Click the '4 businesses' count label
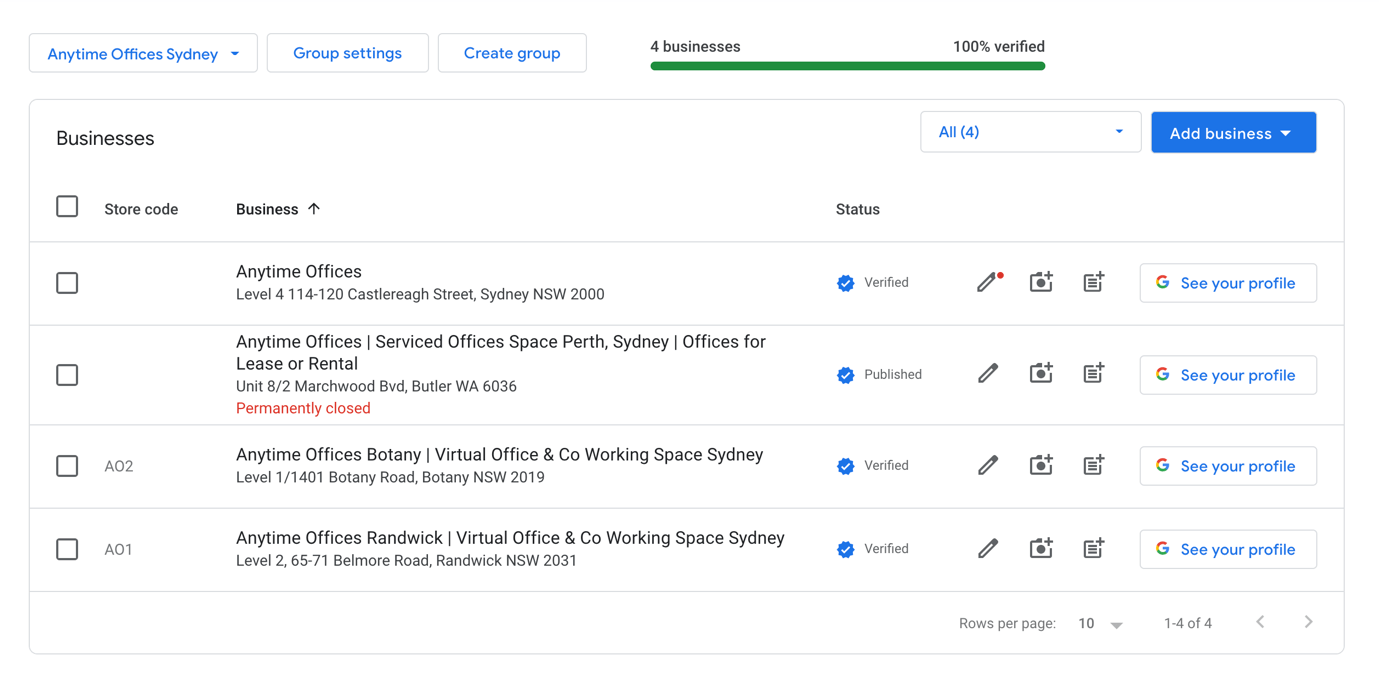The height and width of the screenshot is (681, 1379). pyautogui.click(x=695, y=47)
